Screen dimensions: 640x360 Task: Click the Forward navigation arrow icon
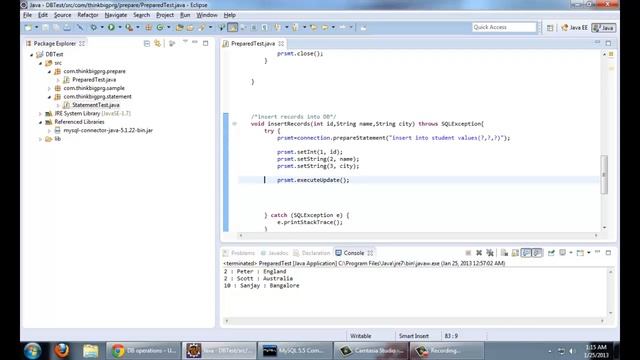pyautogui.click(x=343, y=27)
